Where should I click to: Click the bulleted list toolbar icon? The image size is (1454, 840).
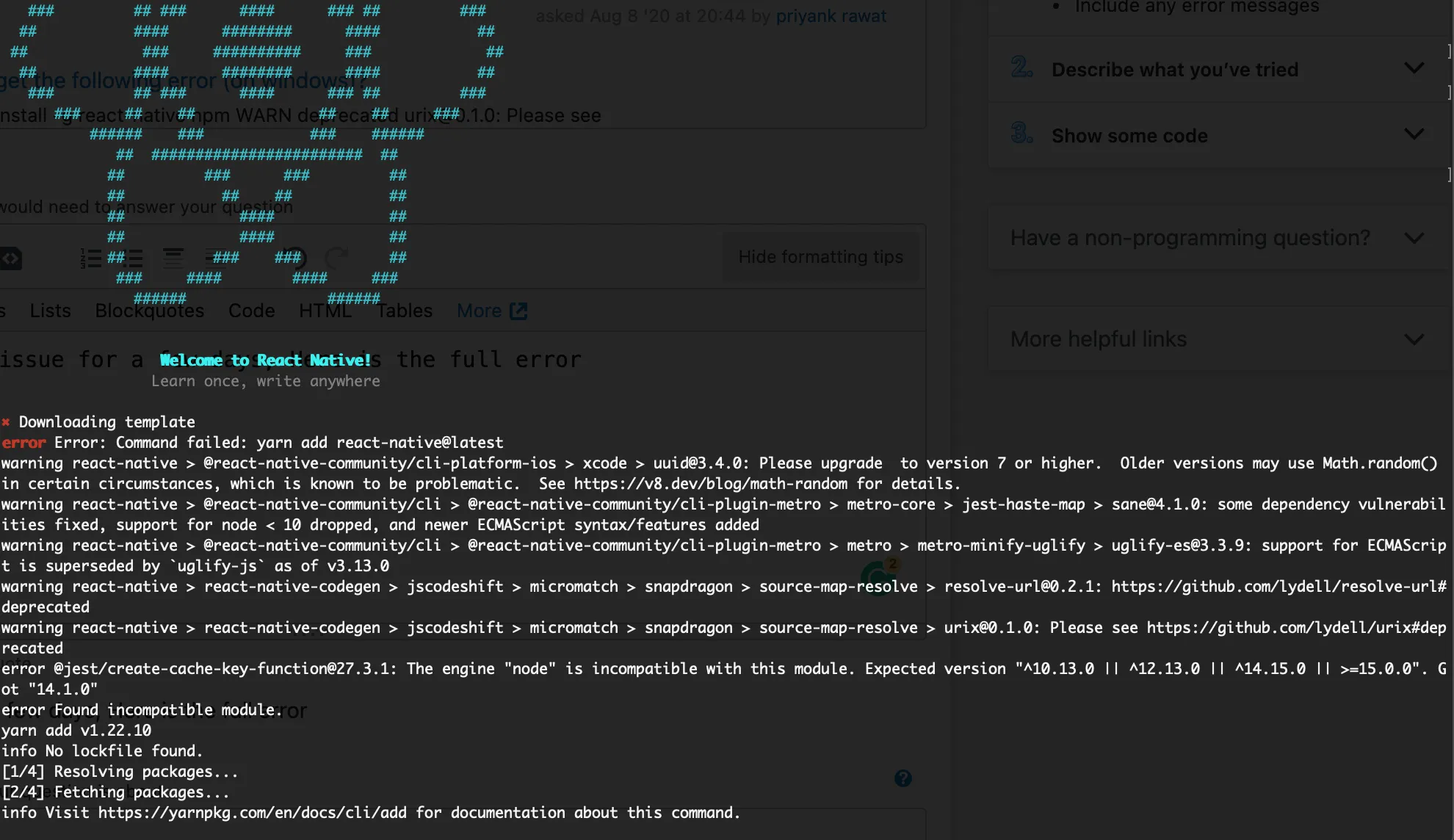point(132,258)
